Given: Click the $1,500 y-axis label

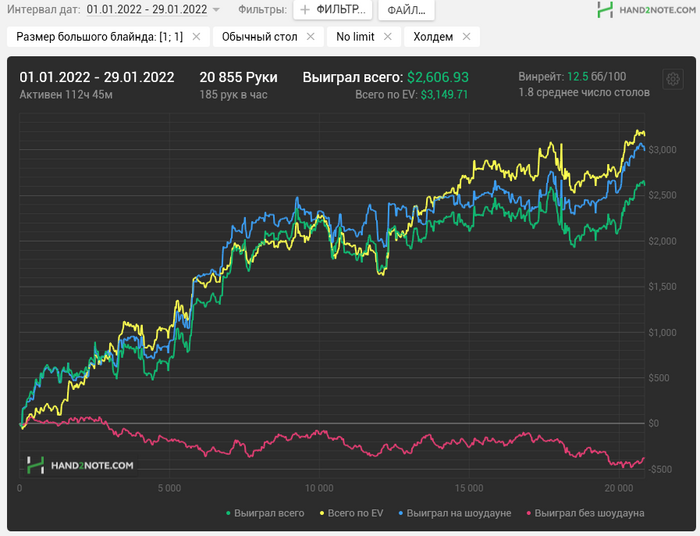Looking at the screenshot, I should point(662,287).
